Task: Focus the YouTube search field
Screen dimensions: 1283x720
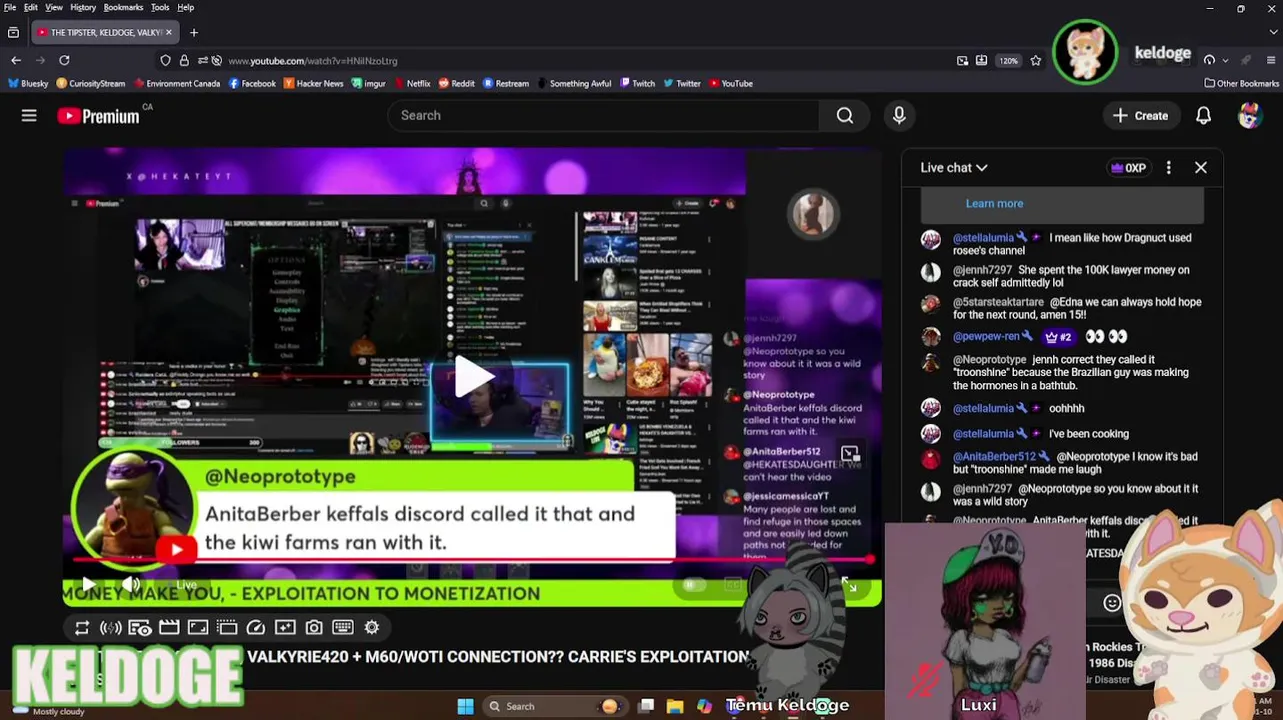Action: (x=603, y=116)
